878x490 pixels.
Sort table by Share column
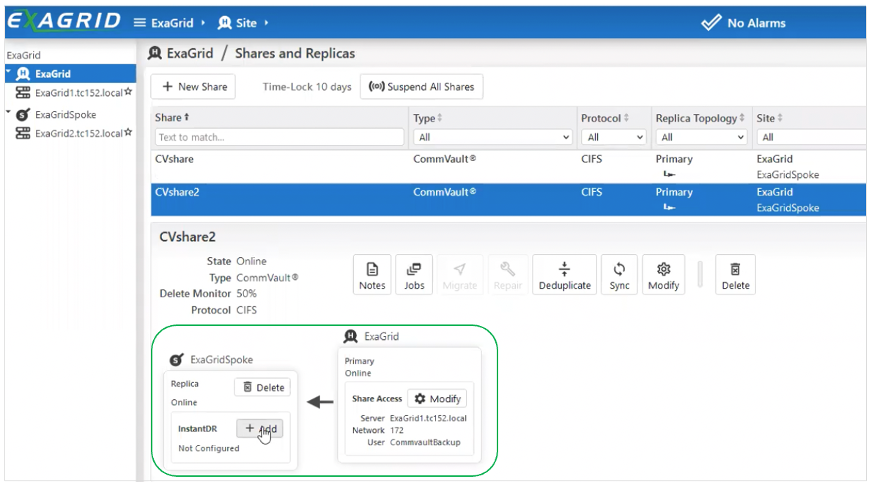pyautogui.click(x=172, y=118)
